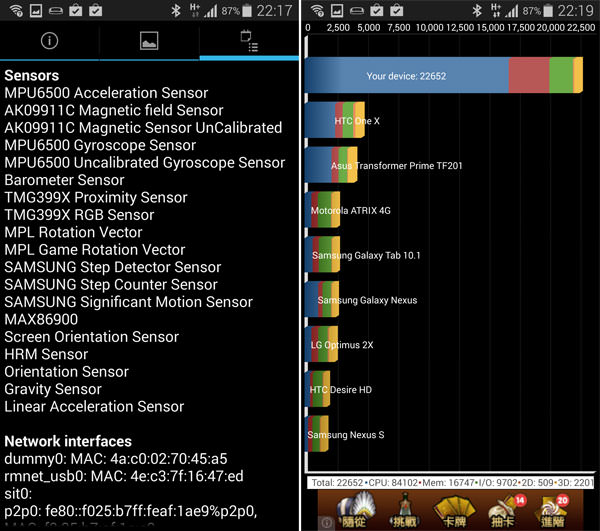
Task: Switch to the image/graph tab
Action: (149, 42)
